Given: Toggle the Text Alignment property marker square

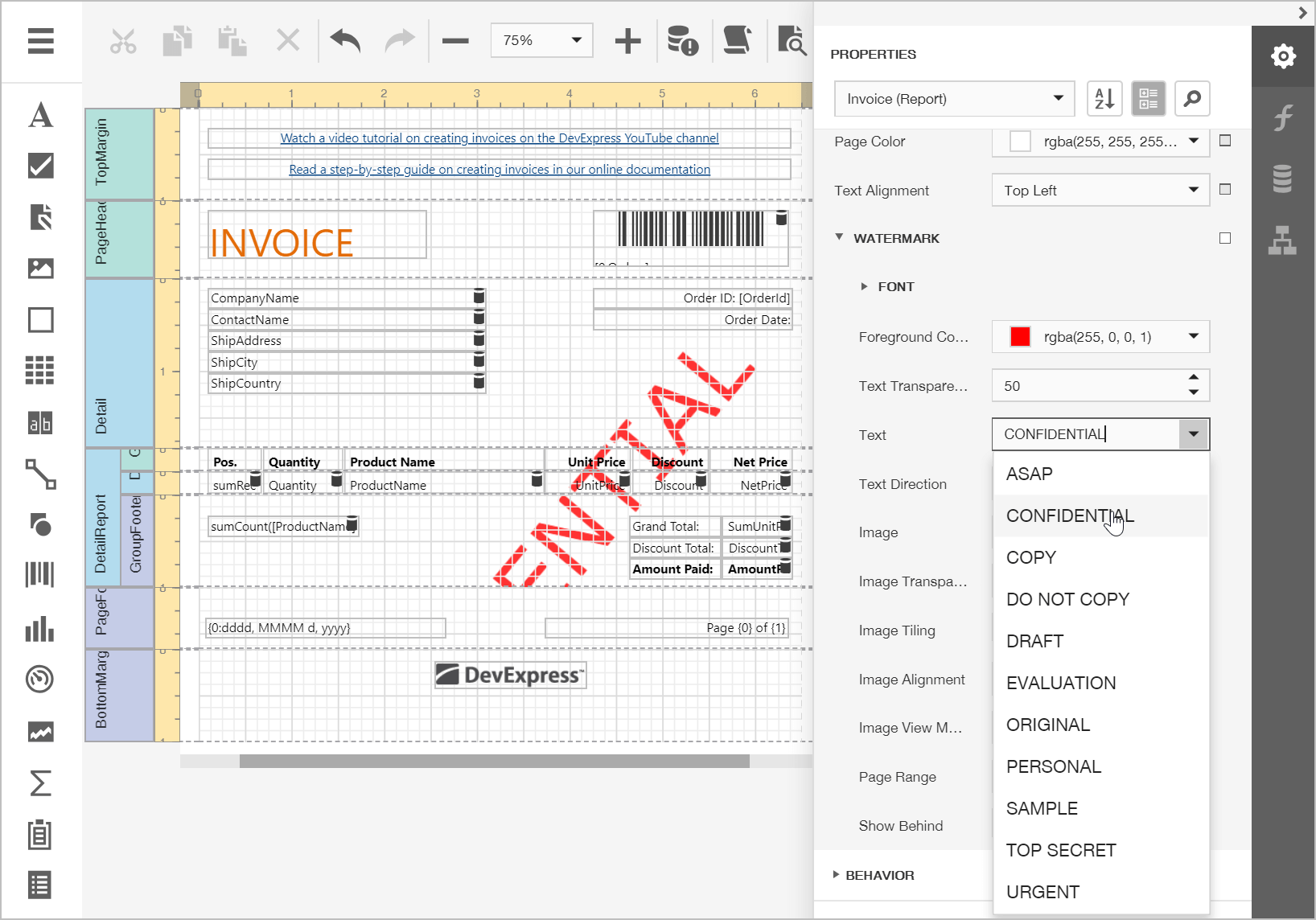Looking at the screenshot, I should [x=1225, y=189].
